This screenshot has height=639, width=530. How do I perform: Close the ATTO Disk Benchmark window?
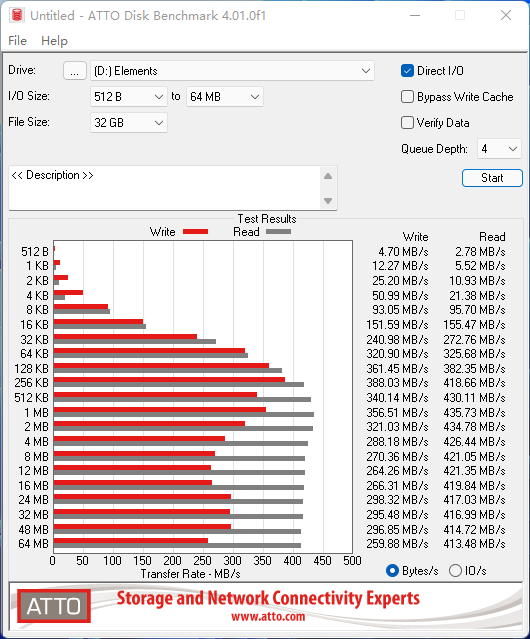tap(506, 15)
